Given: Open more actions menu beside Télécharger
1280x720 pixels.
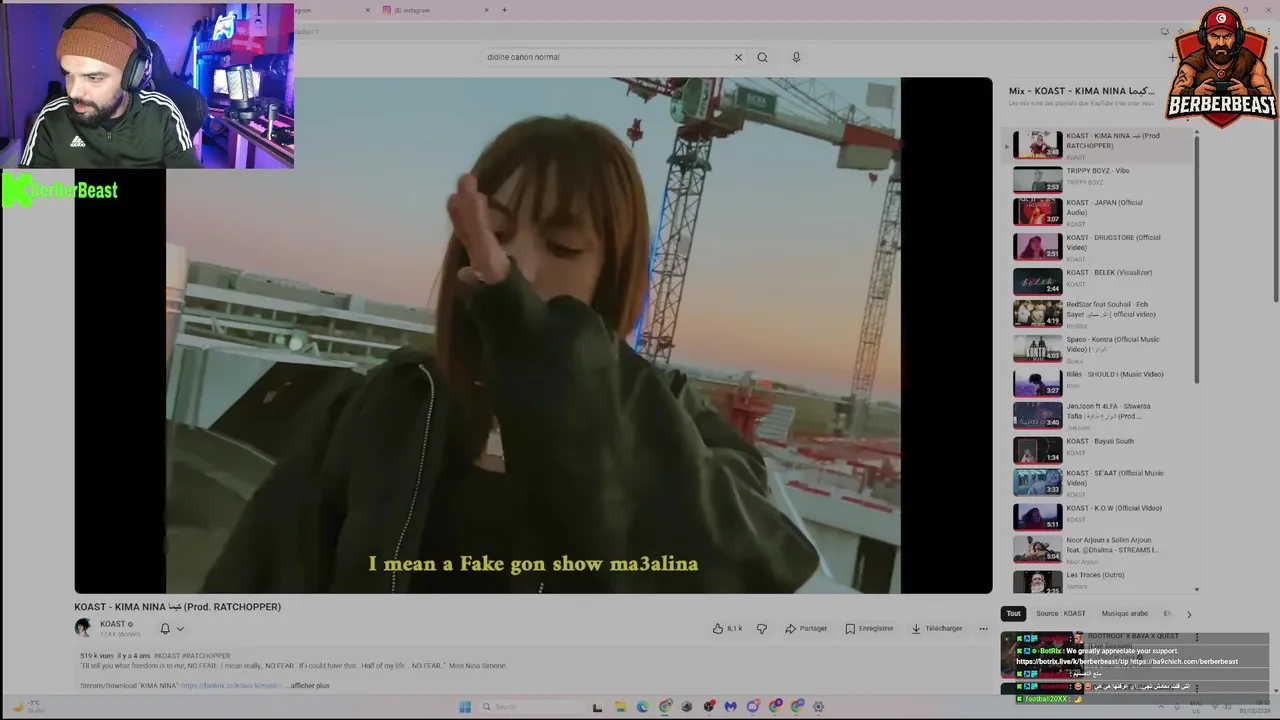Looking at the screenshot, I should click(x=983, y=628).
